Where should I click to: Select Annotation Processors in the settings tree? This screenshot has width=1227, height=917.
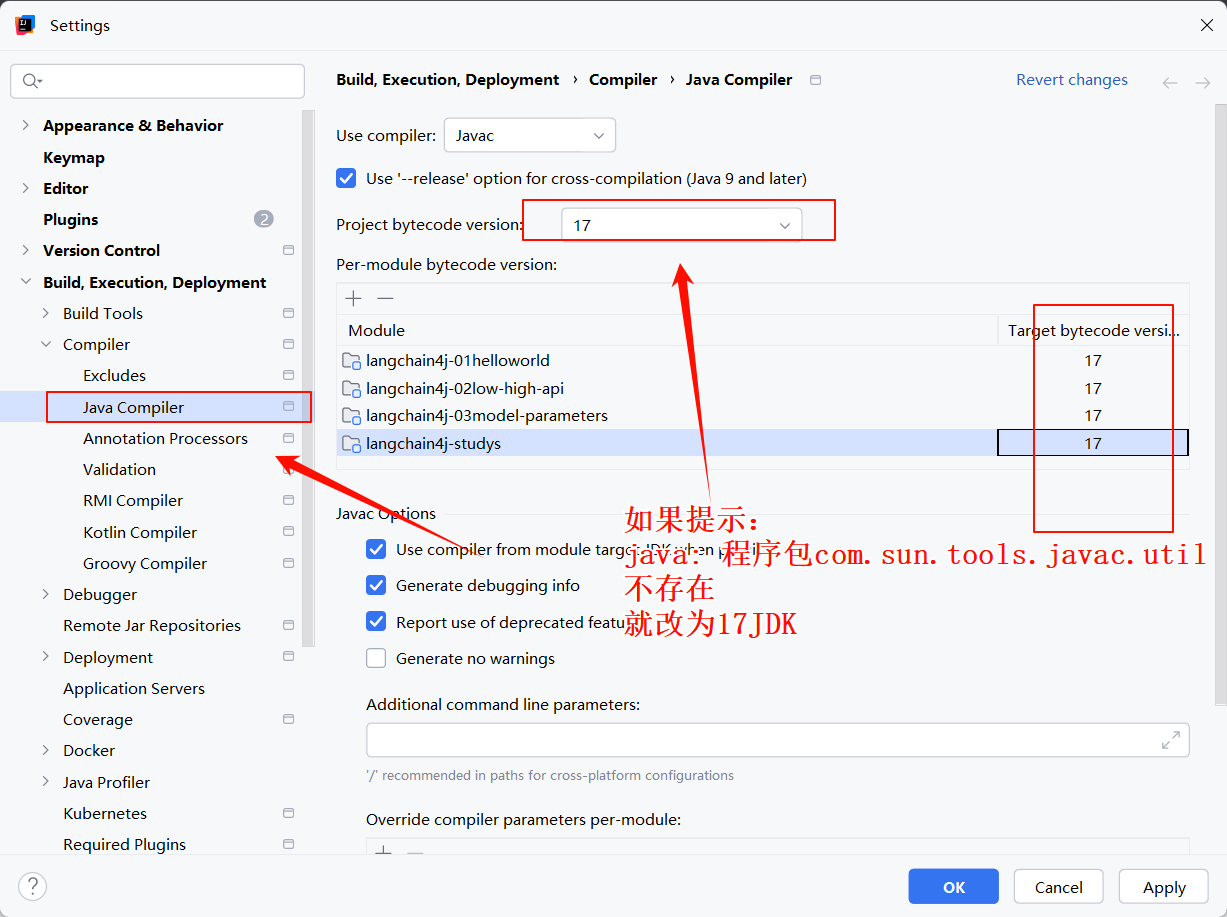[x=165, y=438]
